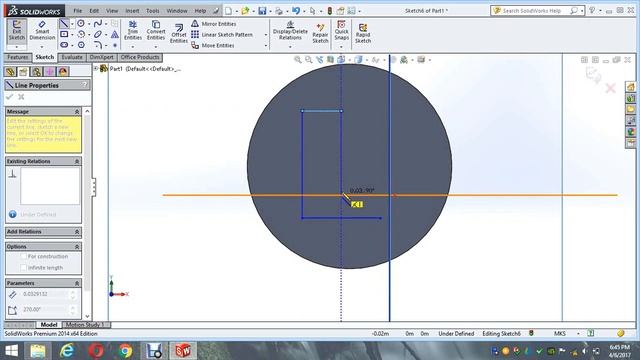Open Exit Sketch dropdown arrow

click(17, 47)
